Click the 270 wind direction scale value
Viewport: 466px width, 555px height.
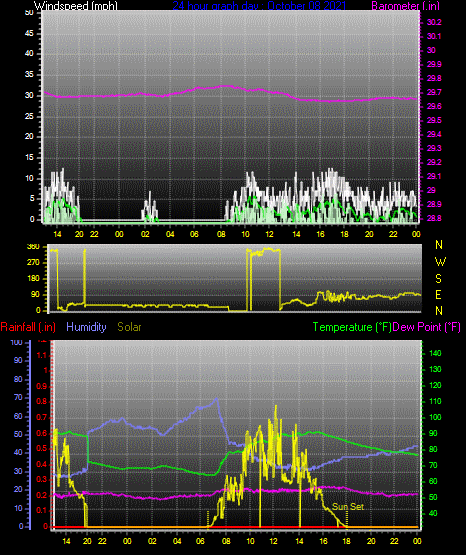[x=33, y=263]
